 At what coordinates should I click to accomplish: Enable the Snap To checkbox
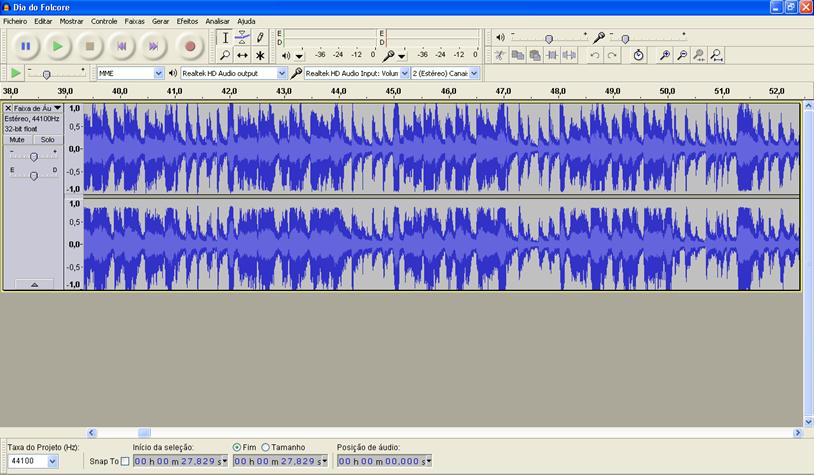click(x=125, y=461)
